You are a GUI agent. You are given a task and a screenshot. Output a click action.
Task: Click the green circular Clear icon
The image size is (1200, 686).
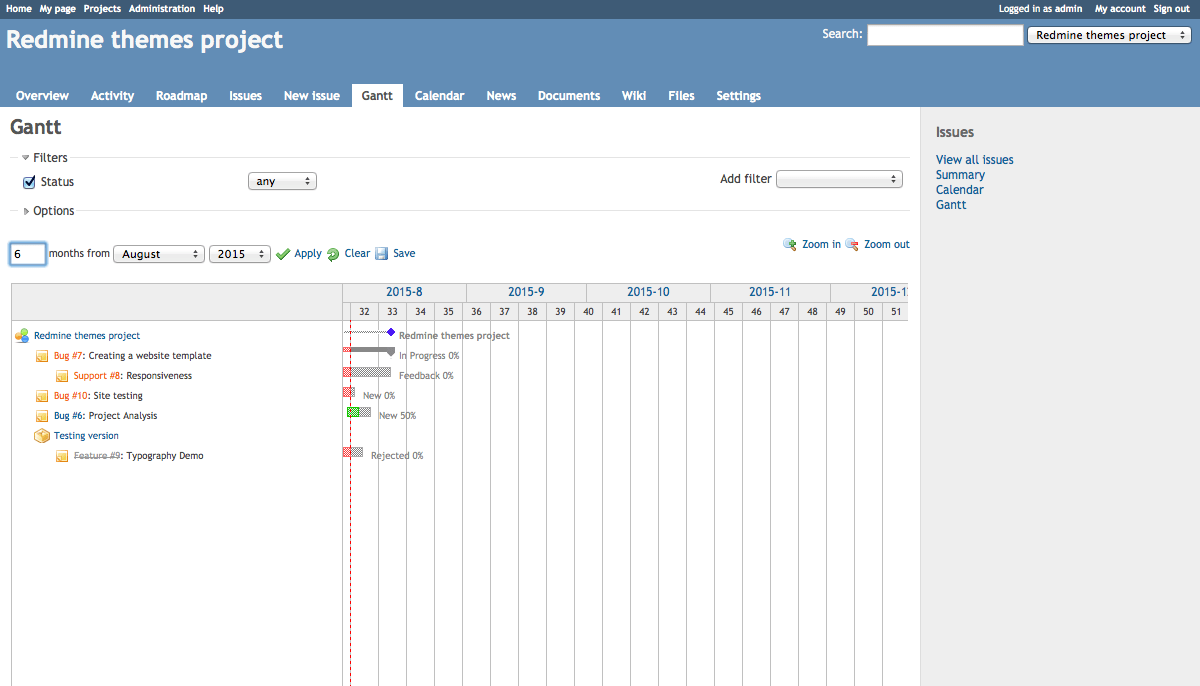pos(333,254)
